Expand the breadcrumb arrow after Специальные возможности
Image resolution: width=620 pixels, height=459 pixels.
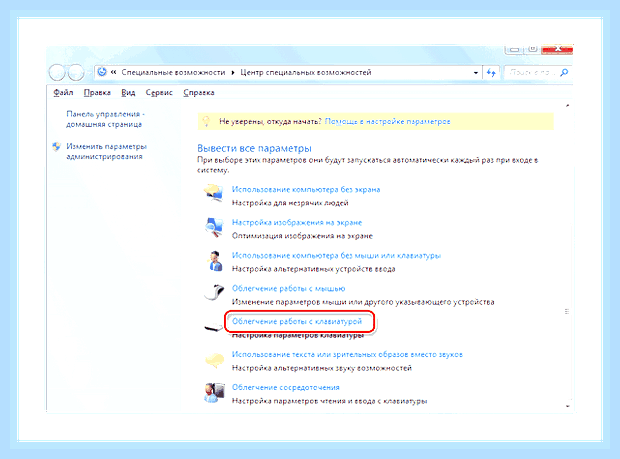point(233,73)
